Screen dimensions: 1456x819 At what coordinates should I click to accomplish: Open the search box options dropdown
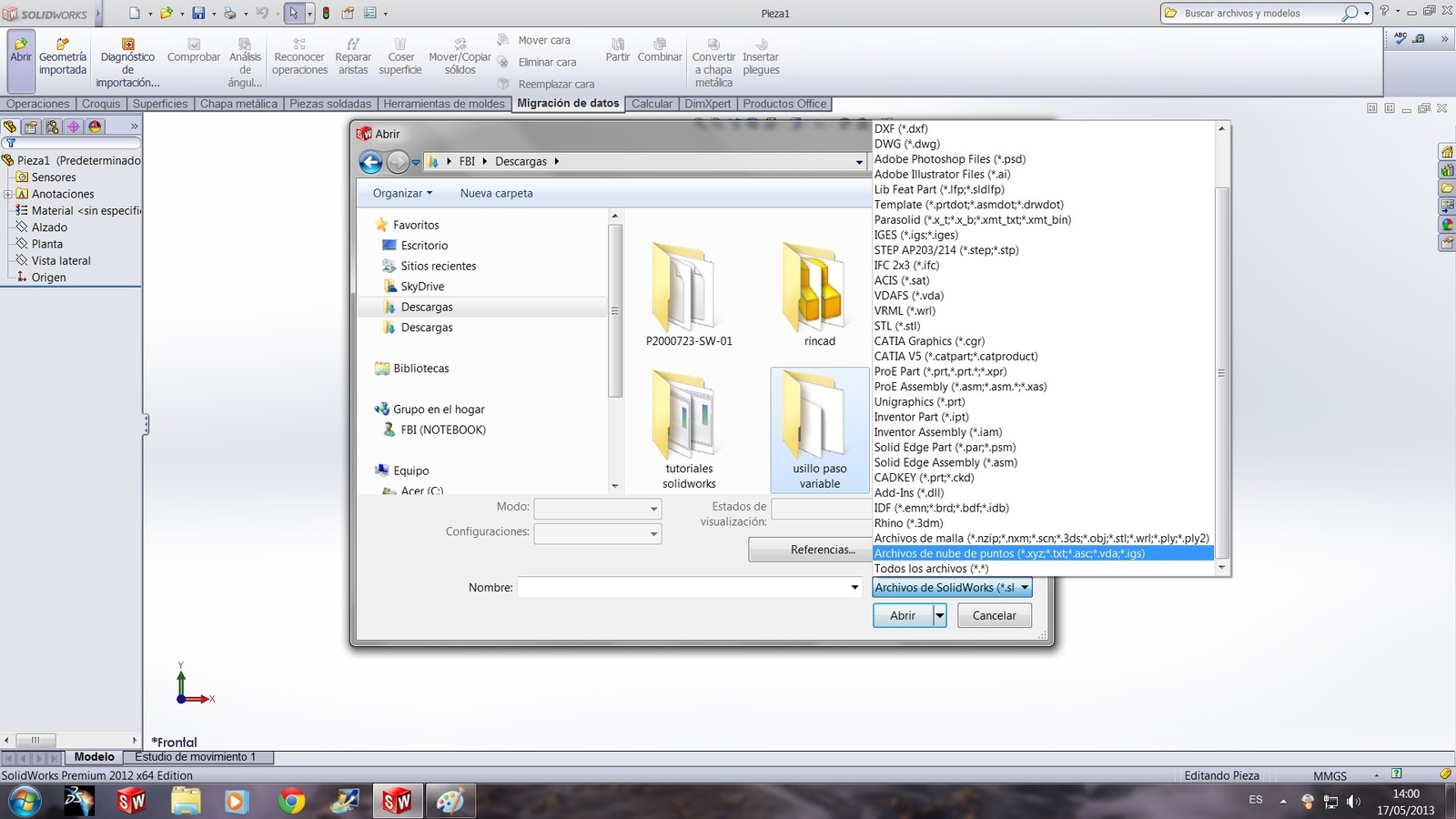click(1367, 14)
